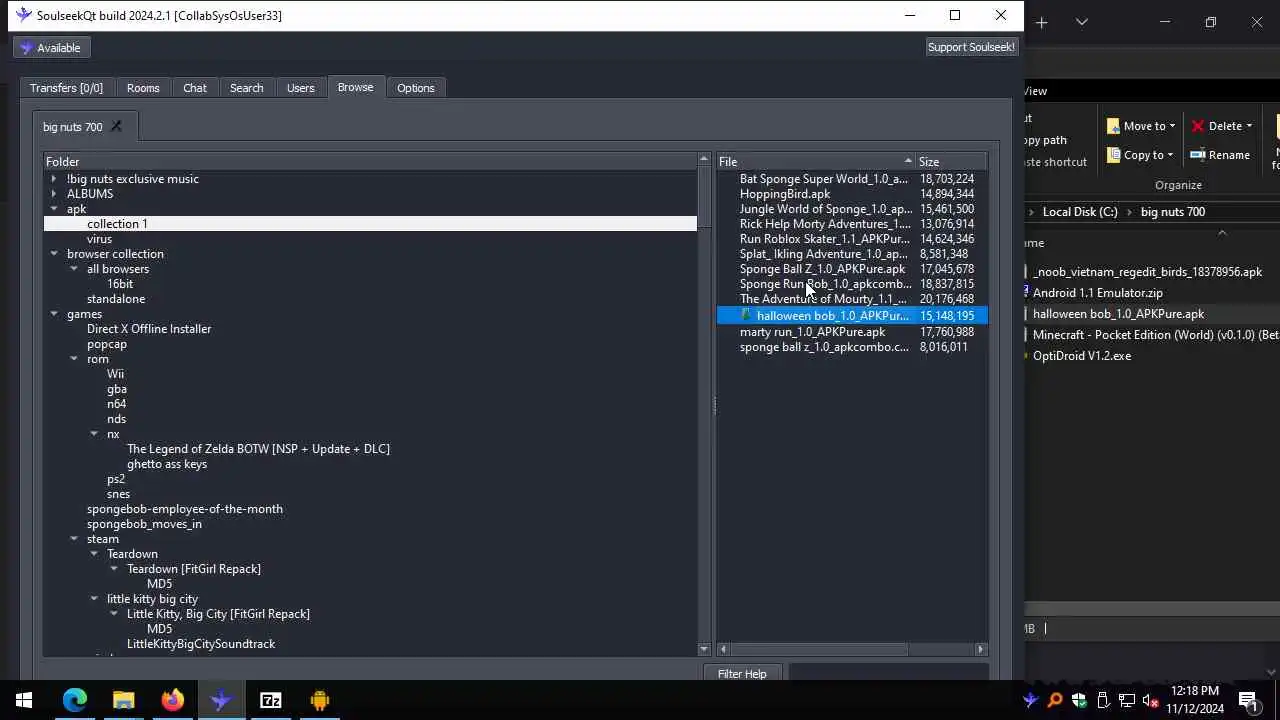Collapse the apk folder
Image resolution: width=1280 pixels, height=720 pixels.
(x=54, y=209)
